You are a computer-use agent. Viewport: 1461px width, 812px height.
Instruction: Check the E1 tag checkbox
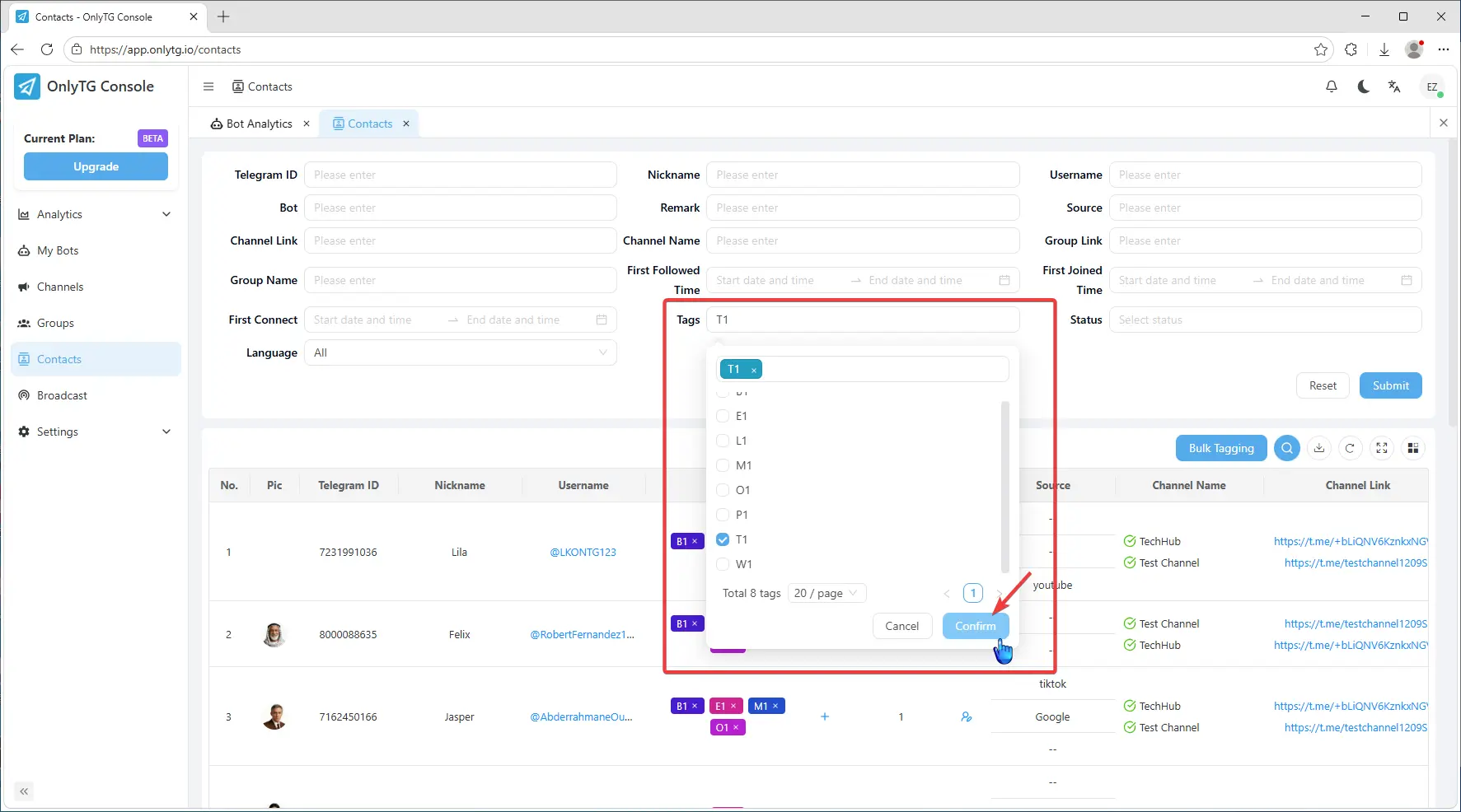pos(723,416)
